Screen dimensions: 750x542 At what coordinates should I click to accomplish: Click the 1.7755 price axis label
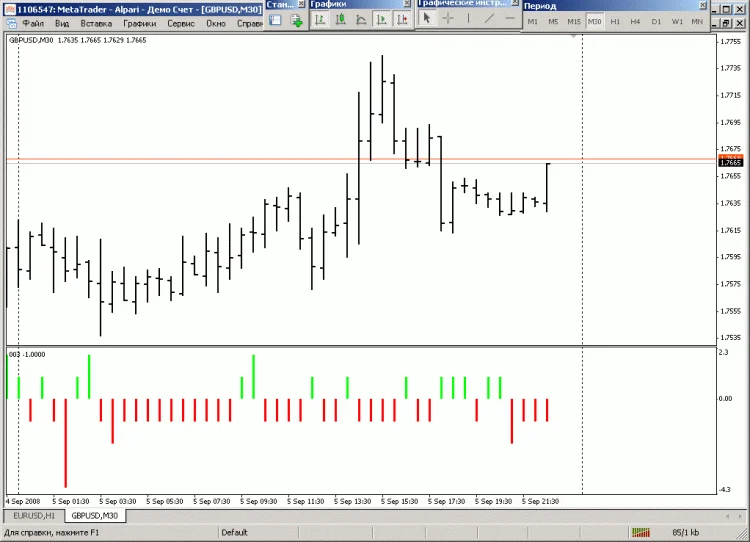coord(730,42)
